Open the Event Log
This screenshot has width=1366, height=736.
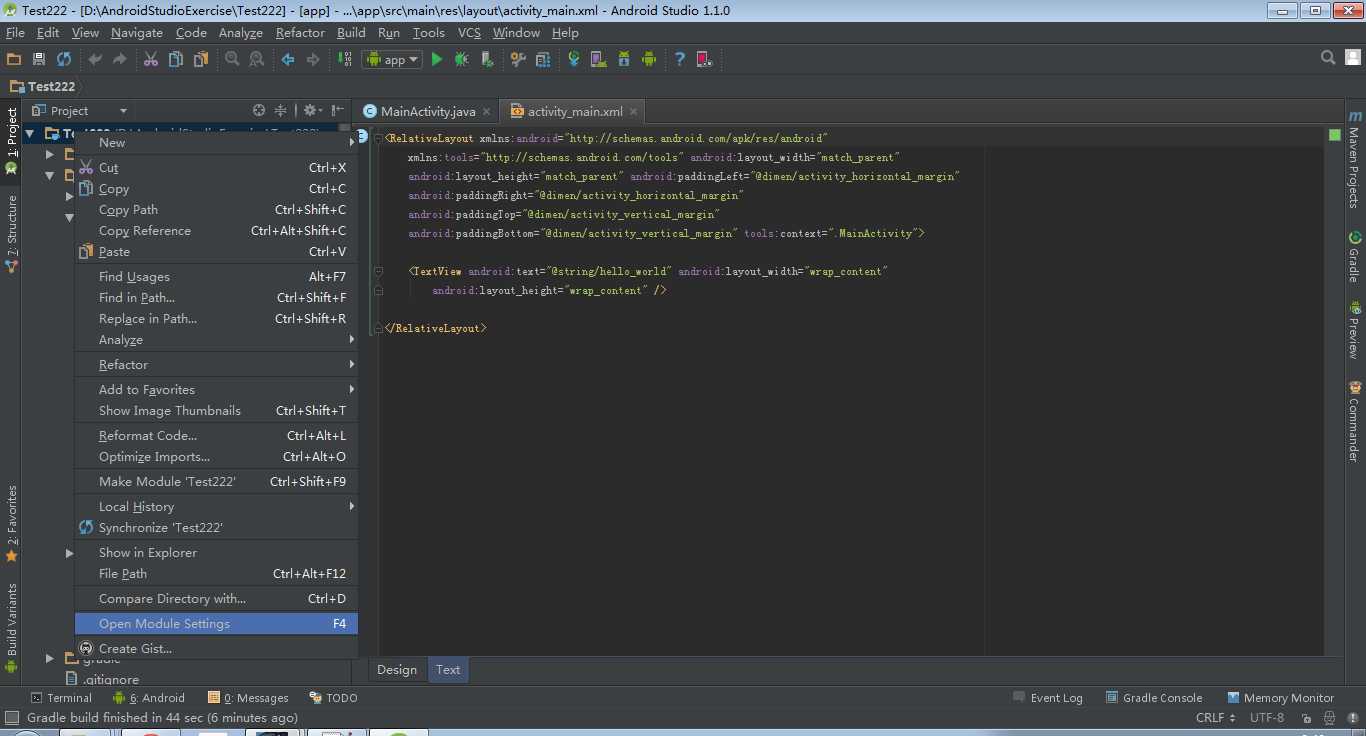[x=1048, y=698]
